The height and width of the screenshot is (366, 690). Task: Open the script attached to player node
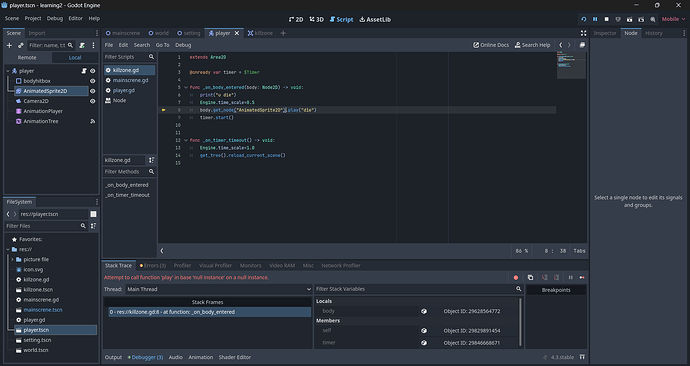[x=84, y=71]
